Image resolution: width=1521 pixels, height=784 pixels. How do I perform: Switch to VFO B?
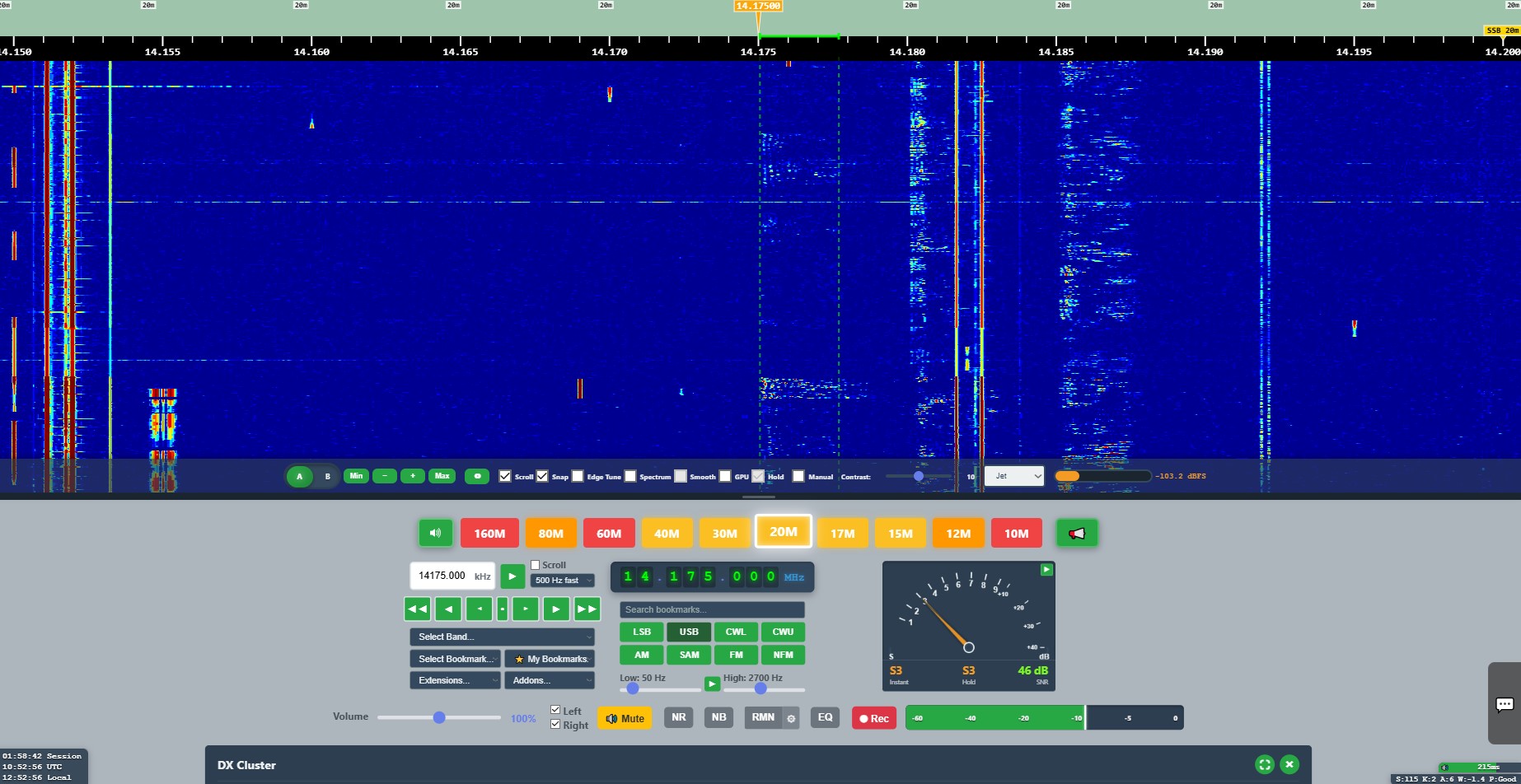[x=327, y=476]
